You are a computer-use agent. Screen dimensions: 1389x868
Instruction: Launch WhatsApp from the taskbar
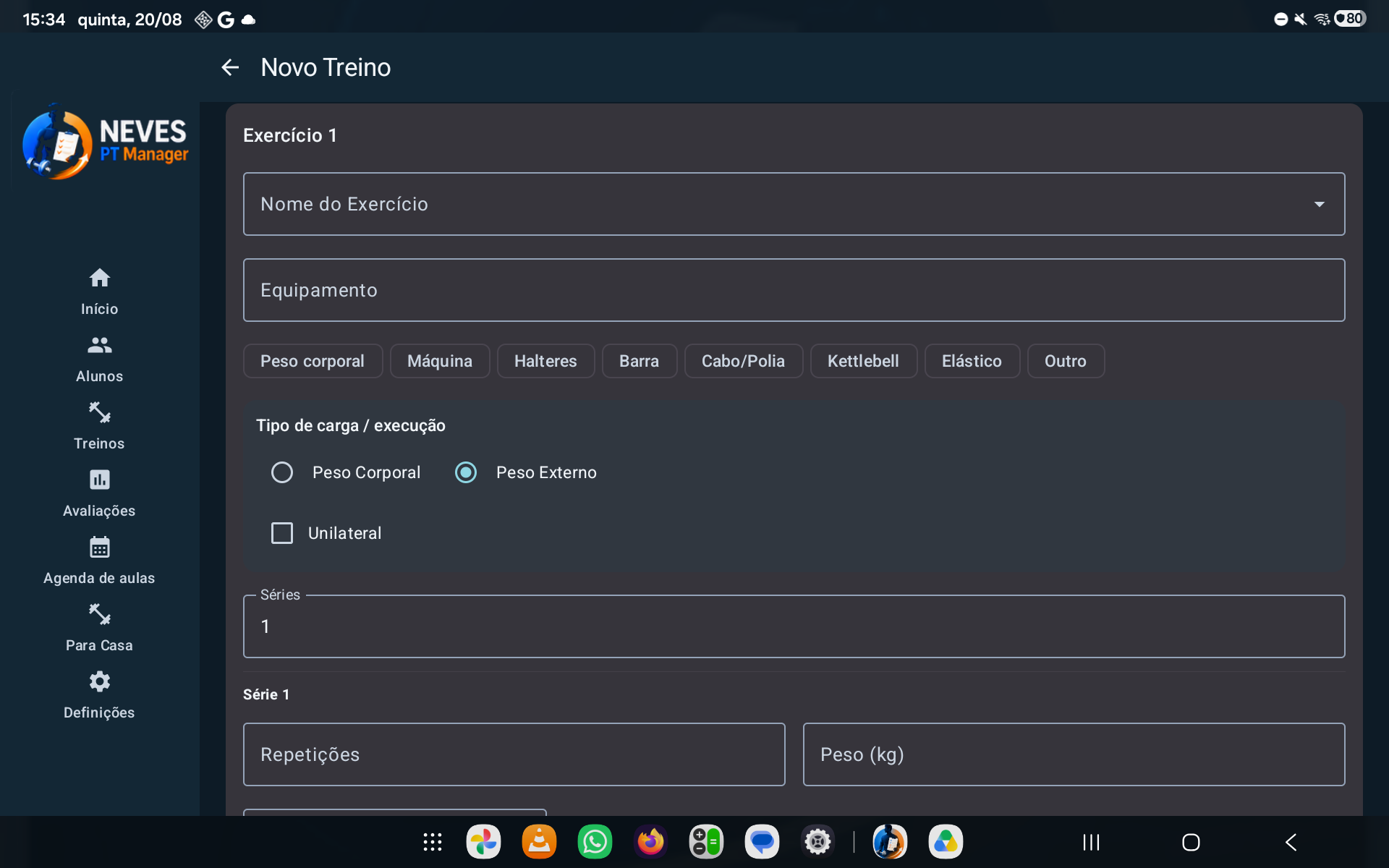pyautogui.click(x=595, y=842)
